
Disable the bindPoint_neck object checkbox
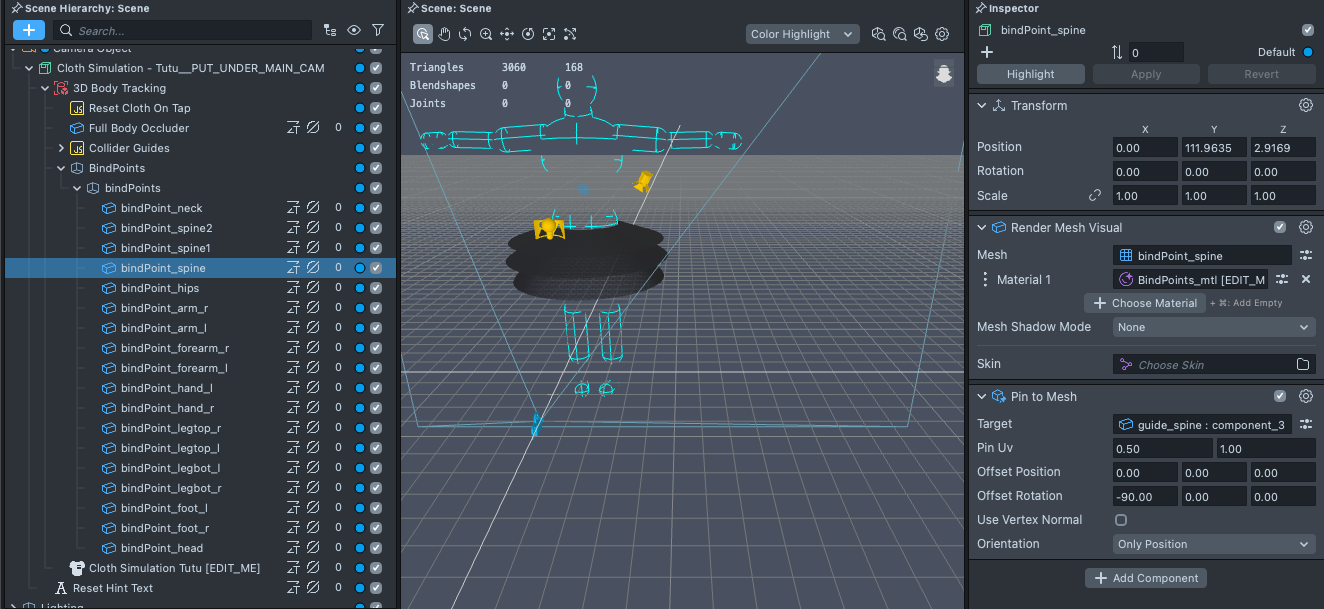click(x=376, y=208)
